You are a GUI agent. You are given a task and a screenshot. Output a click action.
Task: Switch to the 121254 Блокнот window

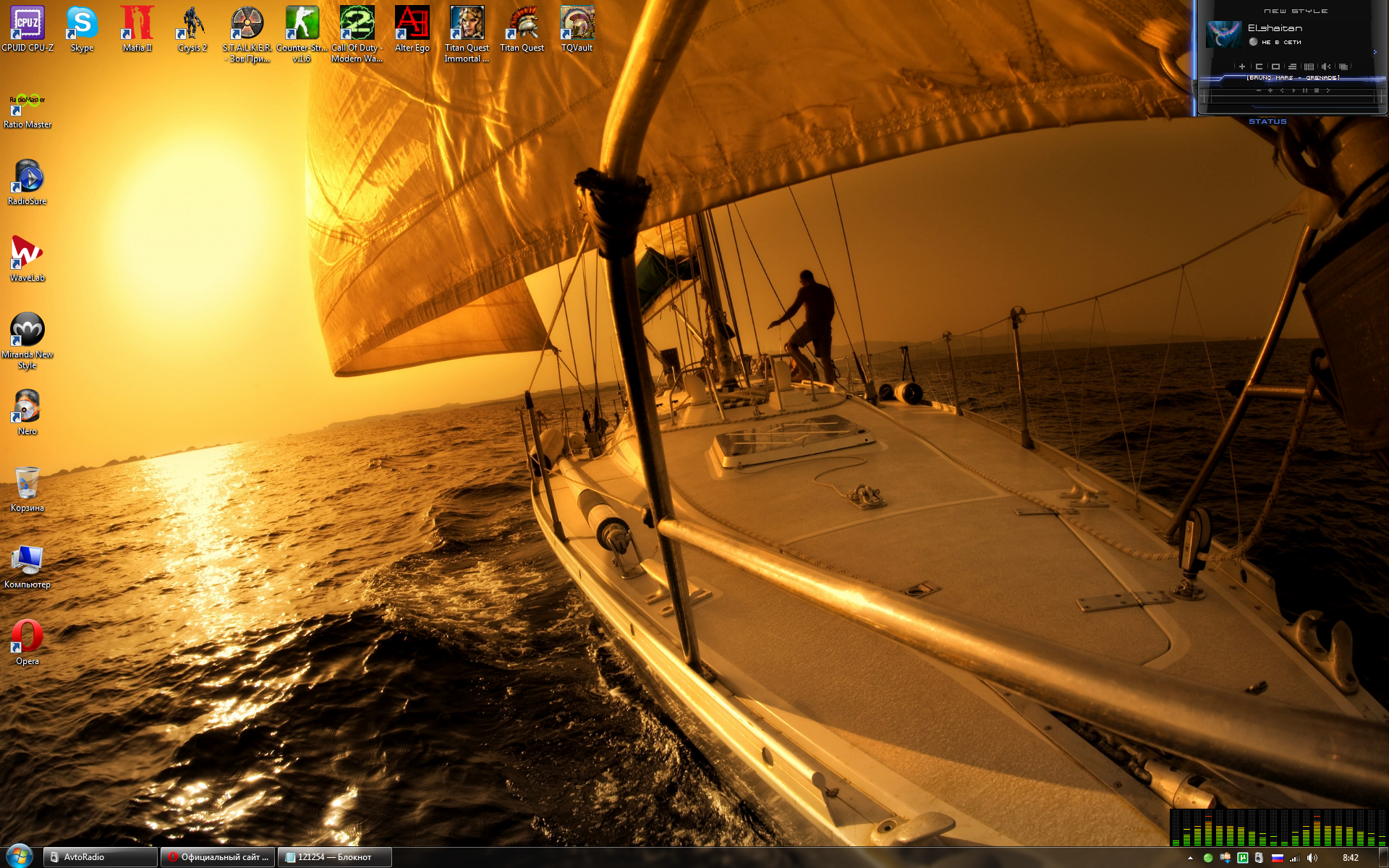334,857
